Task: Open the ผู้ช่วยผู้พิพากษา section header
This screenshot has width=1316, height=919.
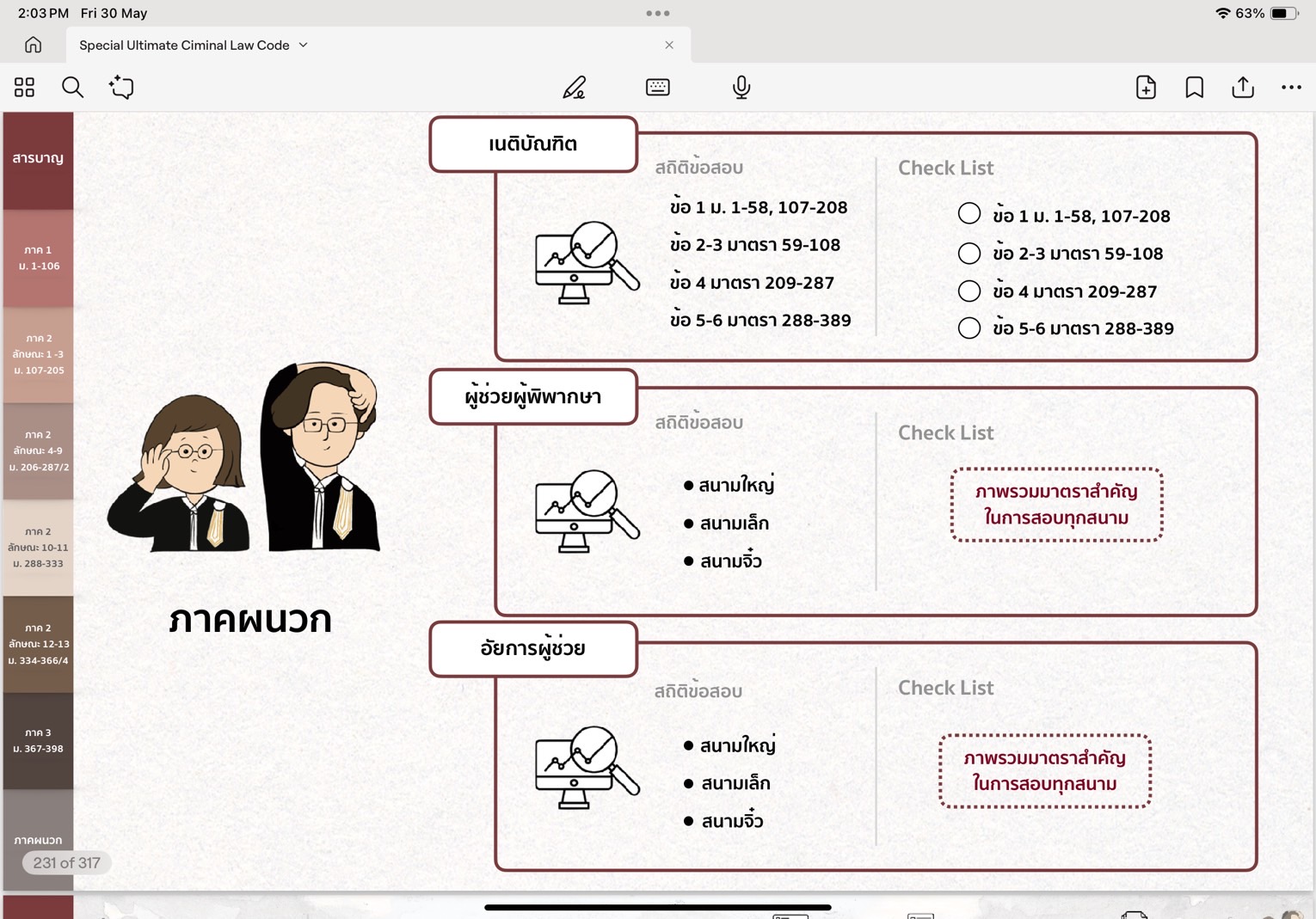Action: [x=533, y=396]
